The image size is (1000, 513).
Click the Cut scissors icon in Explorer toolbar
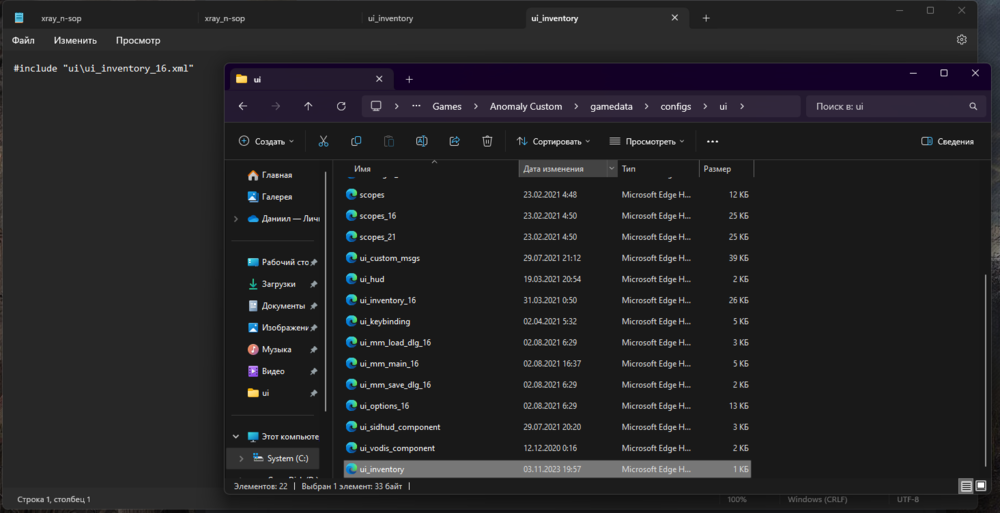pyautogui.click(x=323, y=142)
